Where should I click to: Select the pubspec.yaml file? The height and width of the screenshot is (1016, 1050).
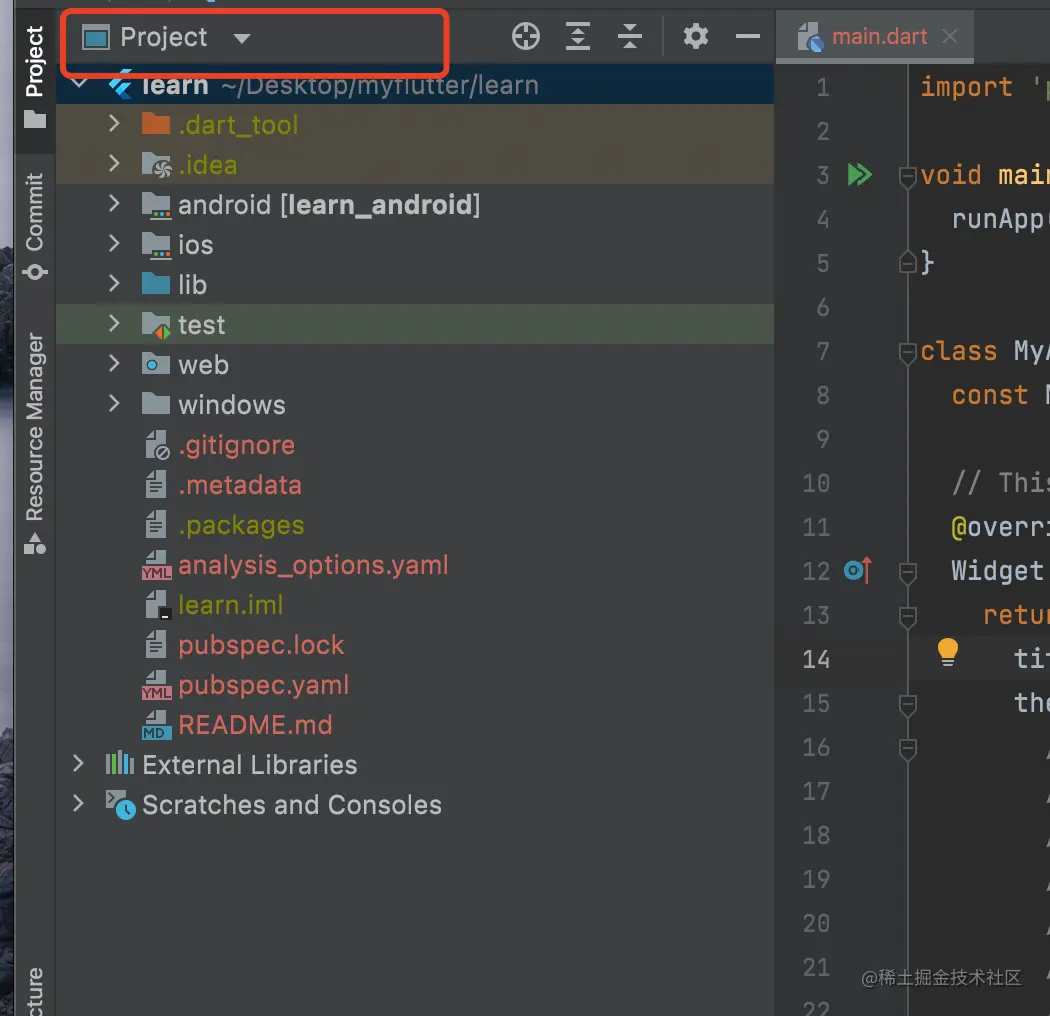point(263,685)
